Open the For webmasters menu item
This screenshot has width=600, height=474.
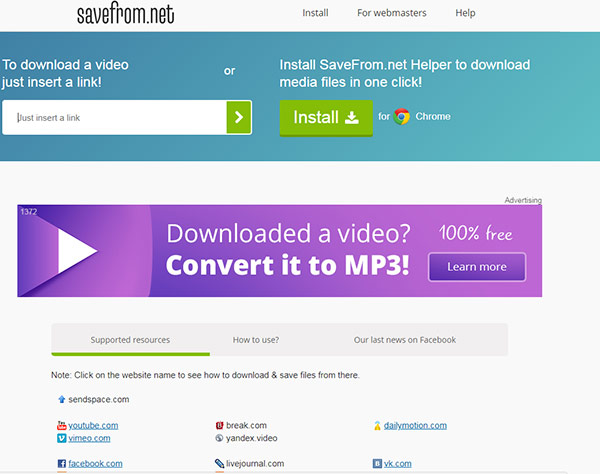tap(392, 13)
